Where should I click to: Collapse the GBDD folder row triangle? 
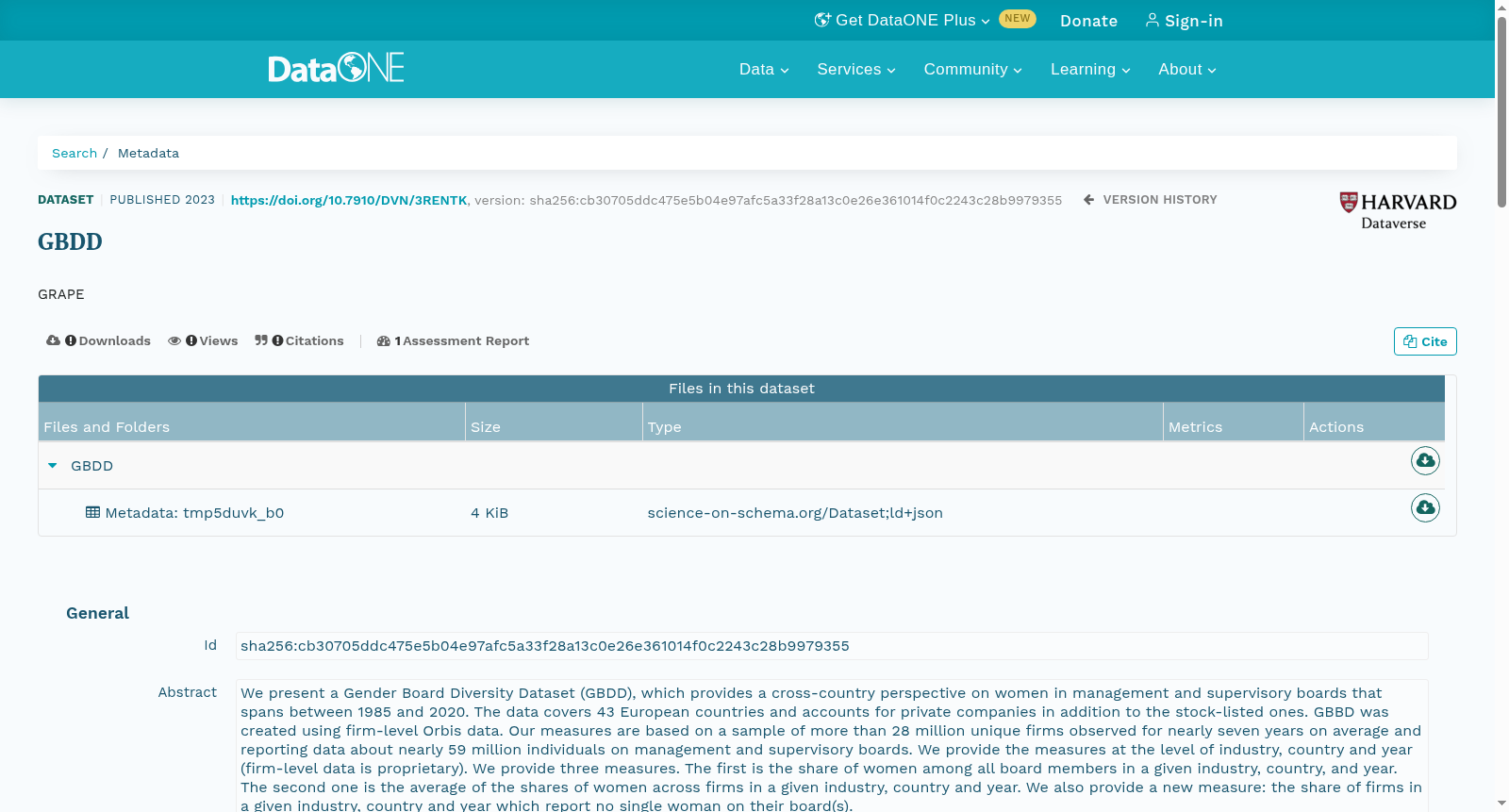53,465
